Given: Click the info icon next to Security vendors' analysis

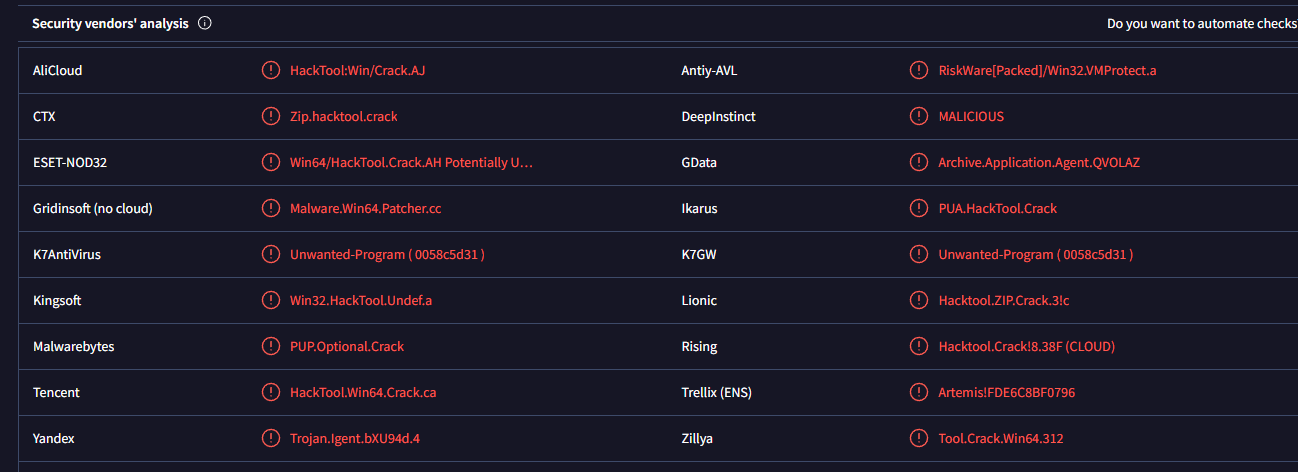Looking at the screenshot, I should (205, 23).
